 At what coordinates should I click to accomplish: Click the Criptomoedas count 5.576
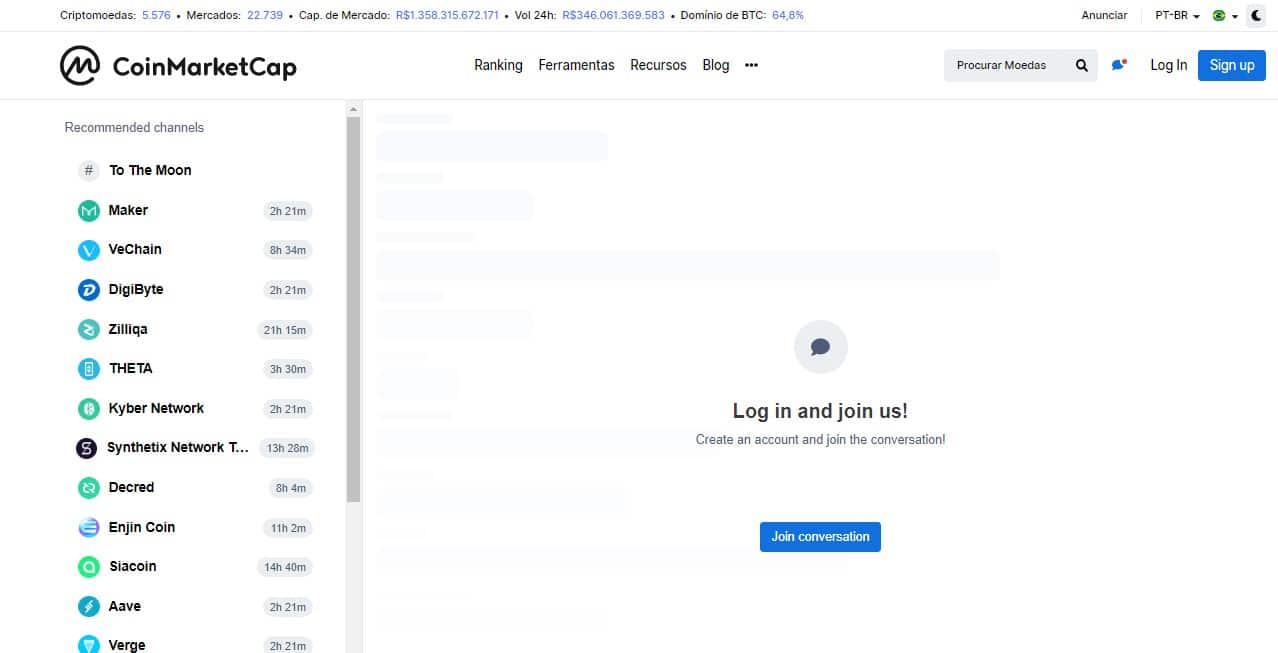[156, 15]
